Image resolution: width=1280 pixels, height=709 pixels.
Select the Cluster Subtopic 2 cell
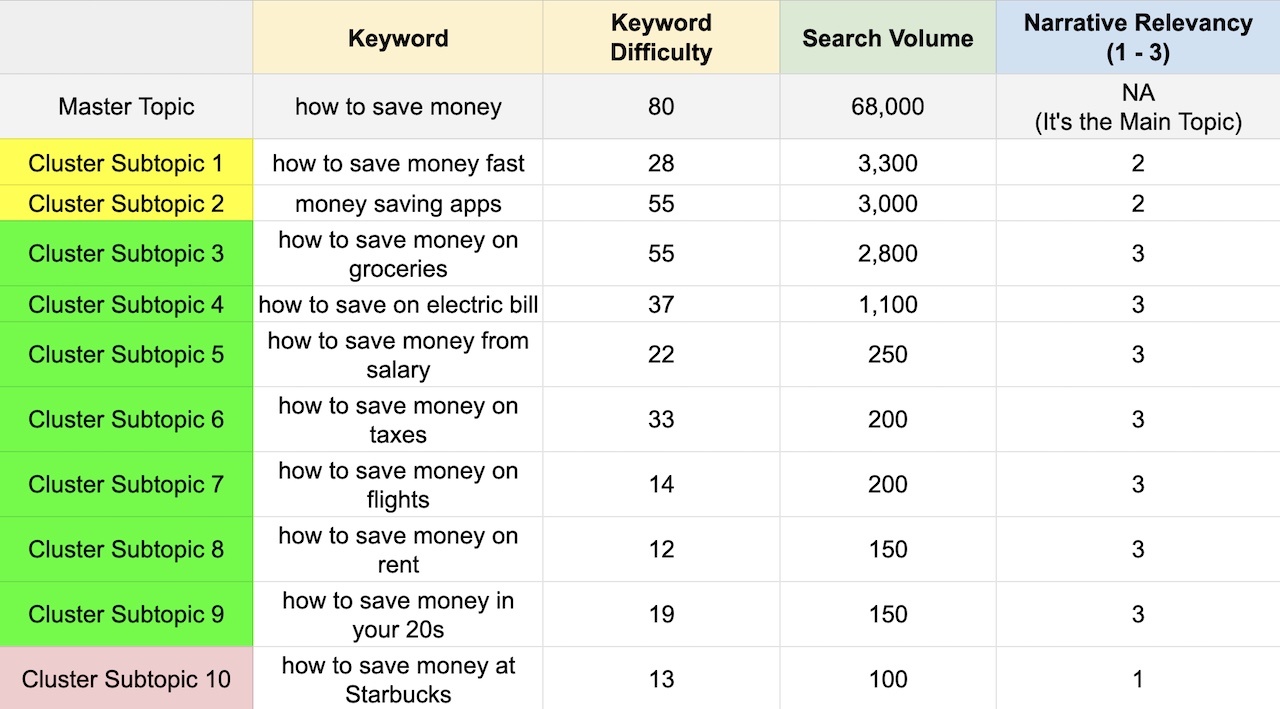coord(126,203)
